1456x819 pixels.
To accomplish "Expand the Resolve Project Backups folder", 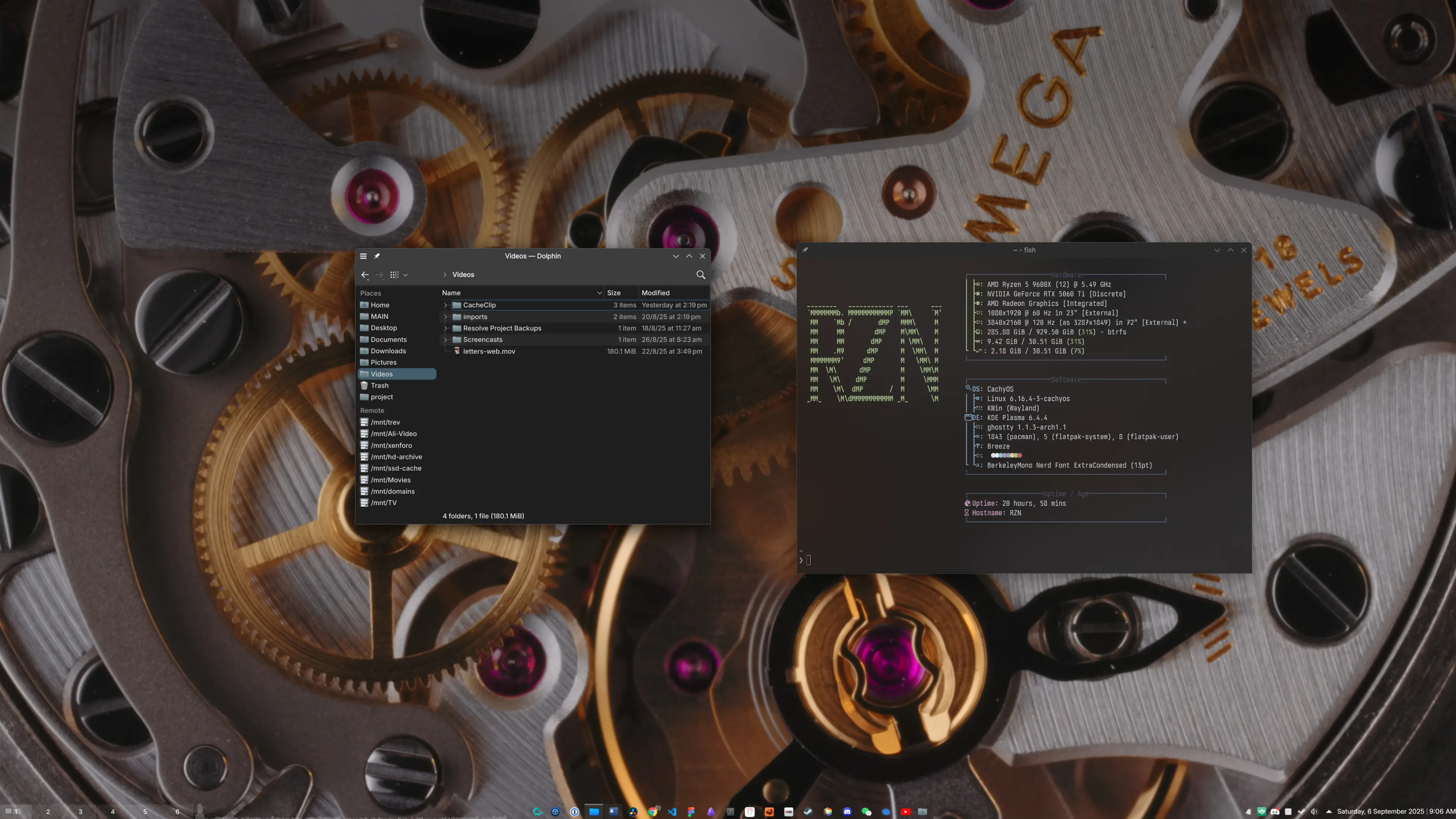I will pos(445,329).
